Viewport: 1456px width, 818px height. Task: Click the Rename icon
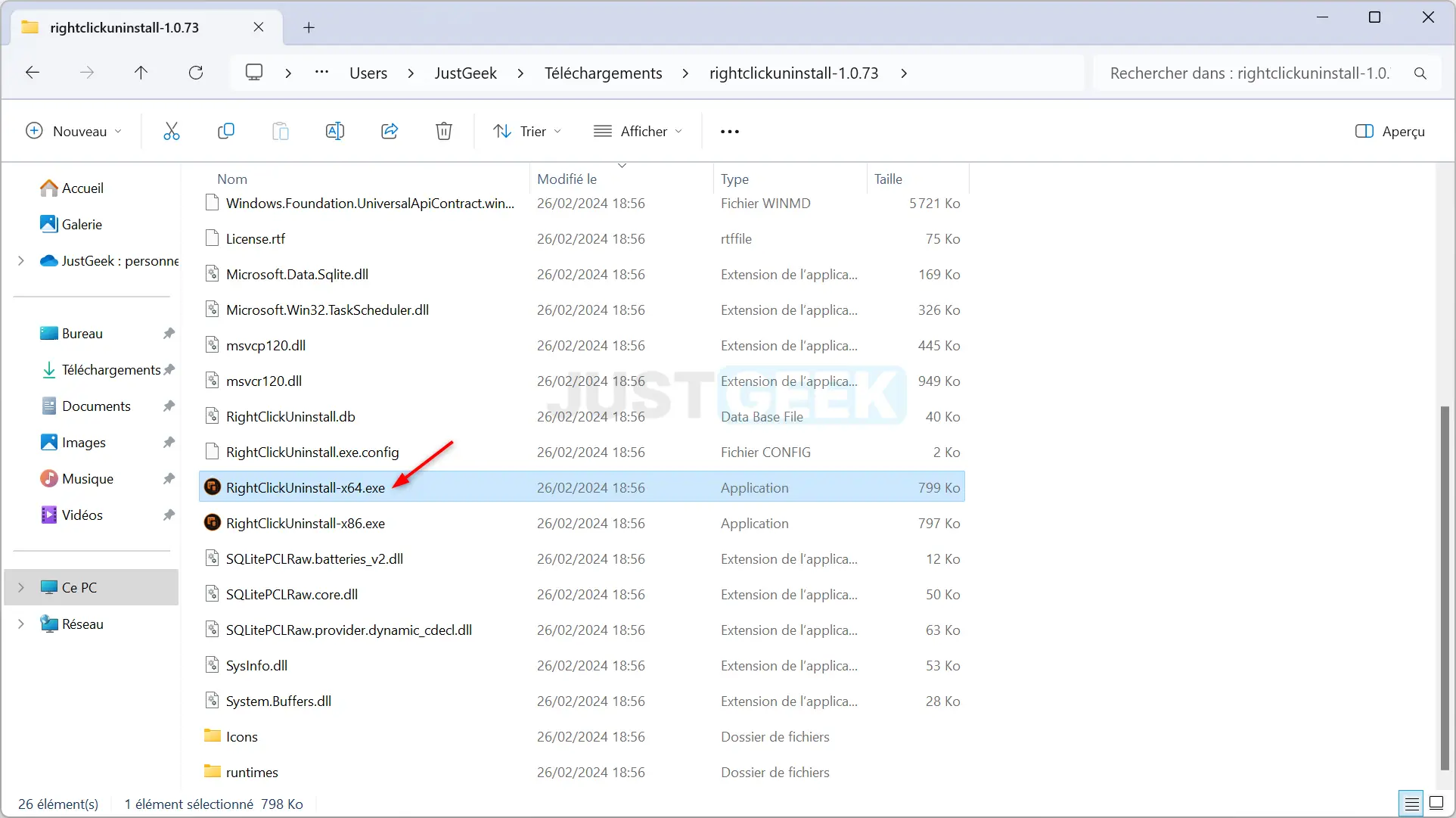(335, 131)
